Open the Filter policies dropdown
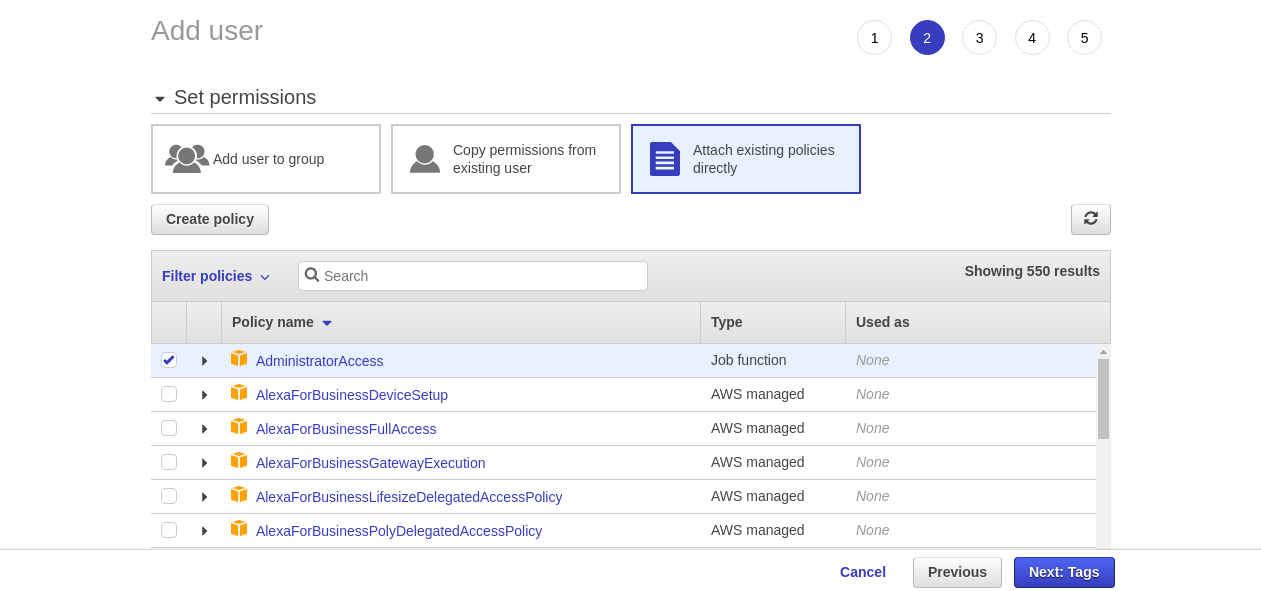Image resolution: width=1261 pixels, height=591 pixels. tap(216, 276)
